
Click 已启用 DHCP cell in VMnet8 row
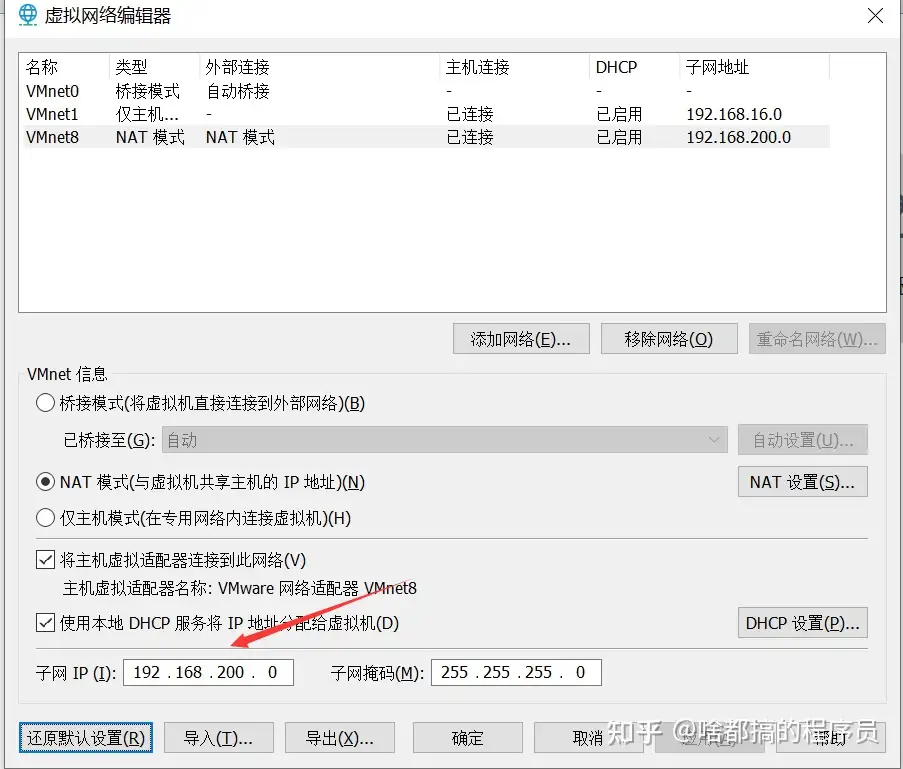click(x=620, y=137)
